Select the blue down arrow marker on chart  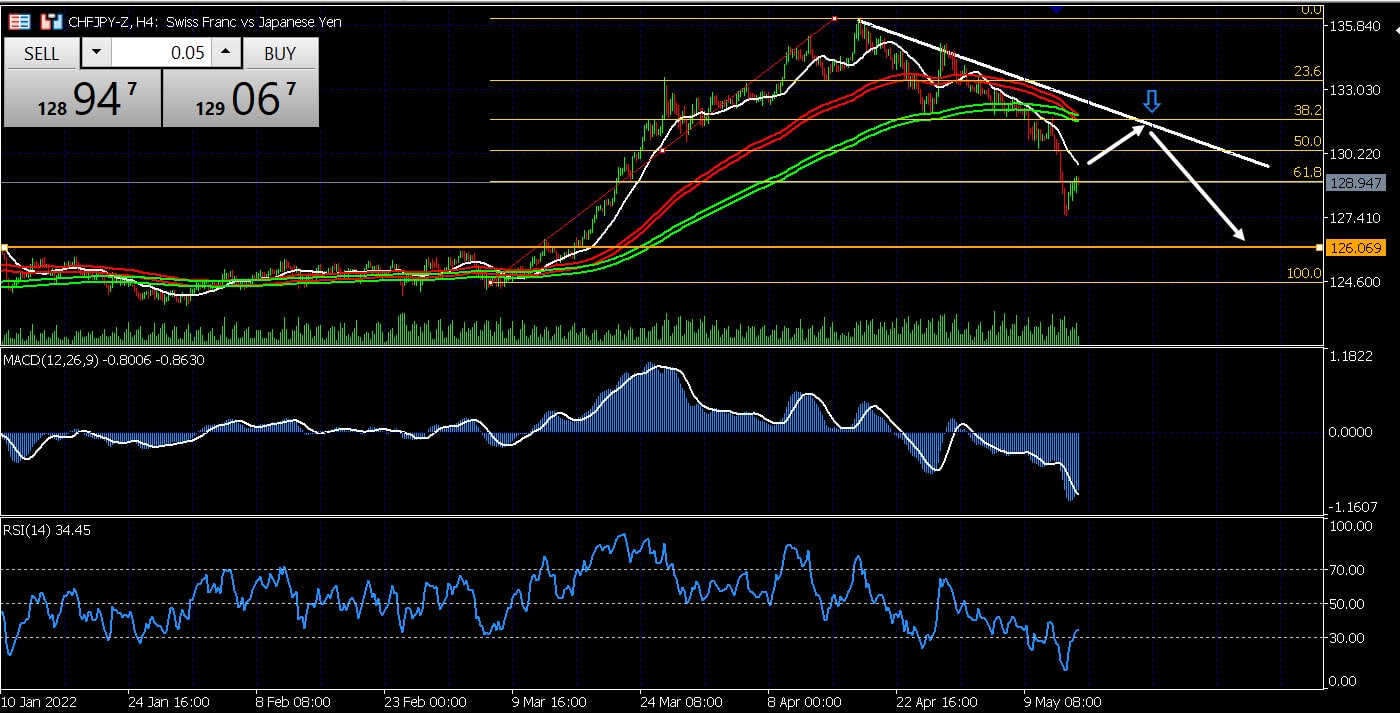pos(1151,100)
